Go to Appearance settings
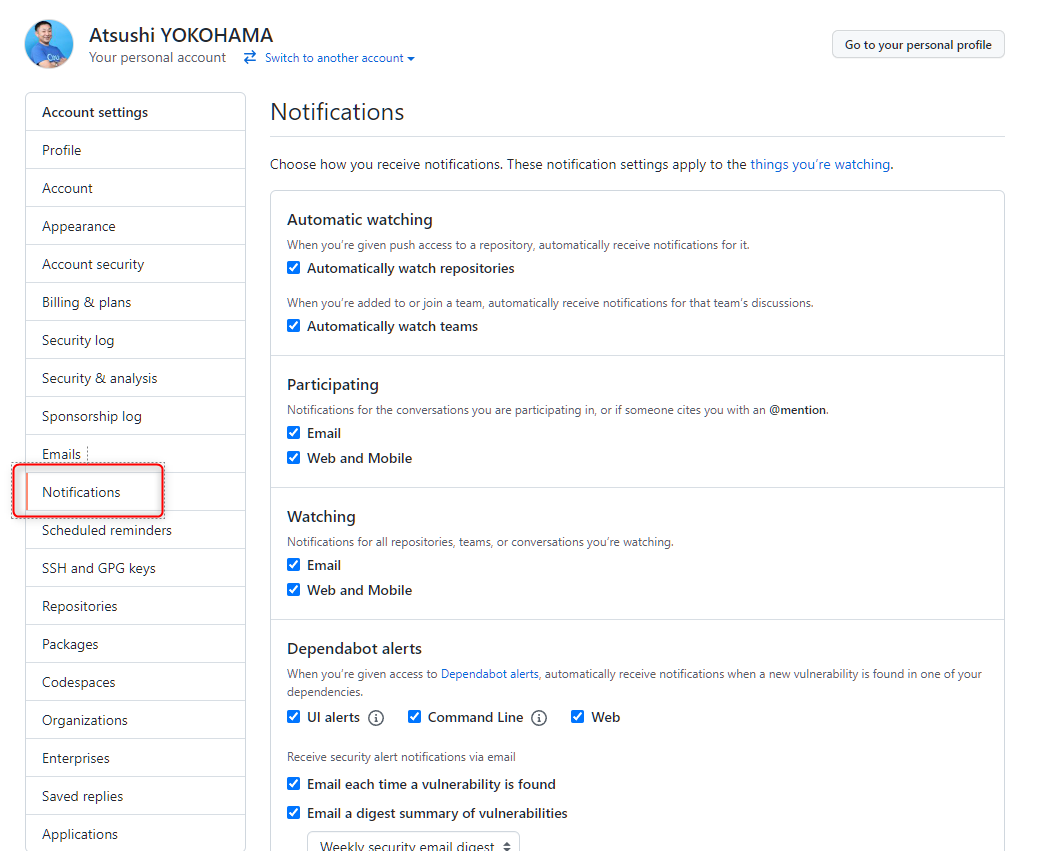Screen dimensions: 1055x851 click(135, 226)
